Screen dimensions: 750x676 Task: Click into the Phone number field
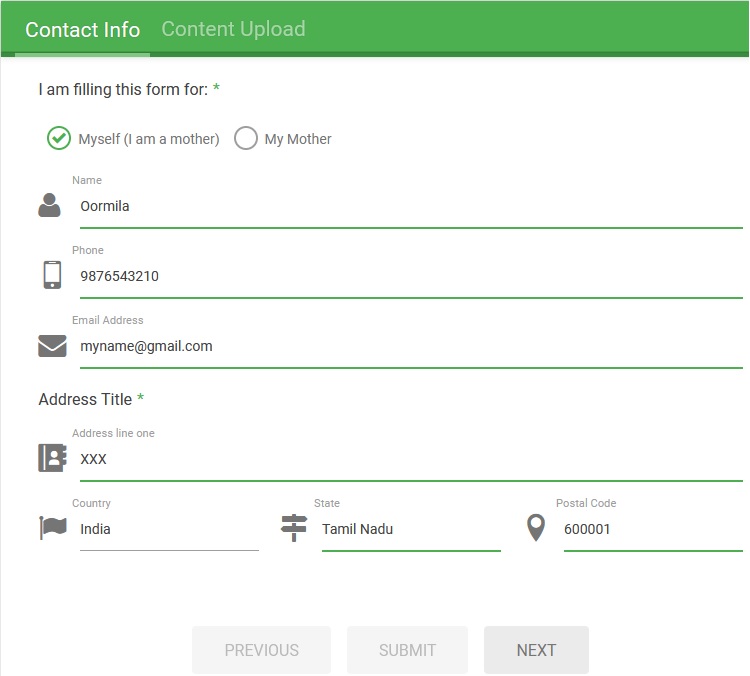tap(410, 277)
